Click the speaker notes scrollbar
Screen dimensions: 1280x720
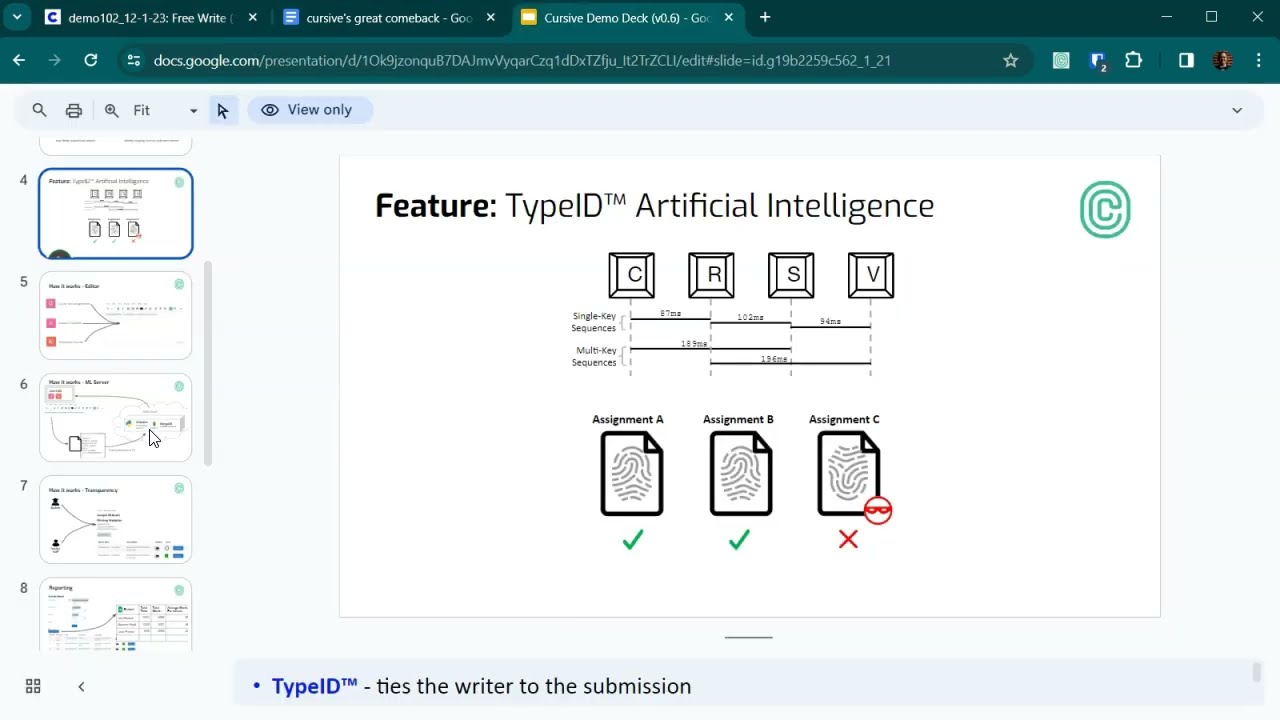point(1256,672)
